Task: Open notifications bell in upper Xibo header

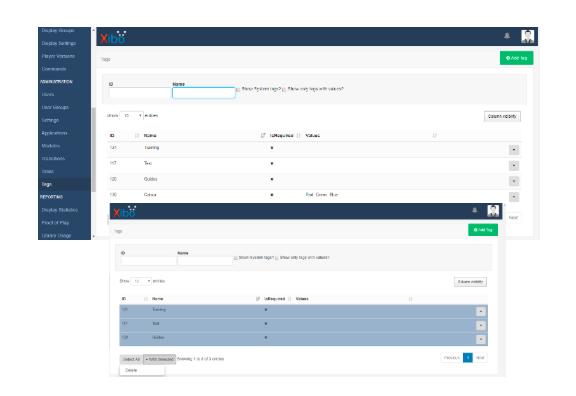Action: [x=507, y=36]
